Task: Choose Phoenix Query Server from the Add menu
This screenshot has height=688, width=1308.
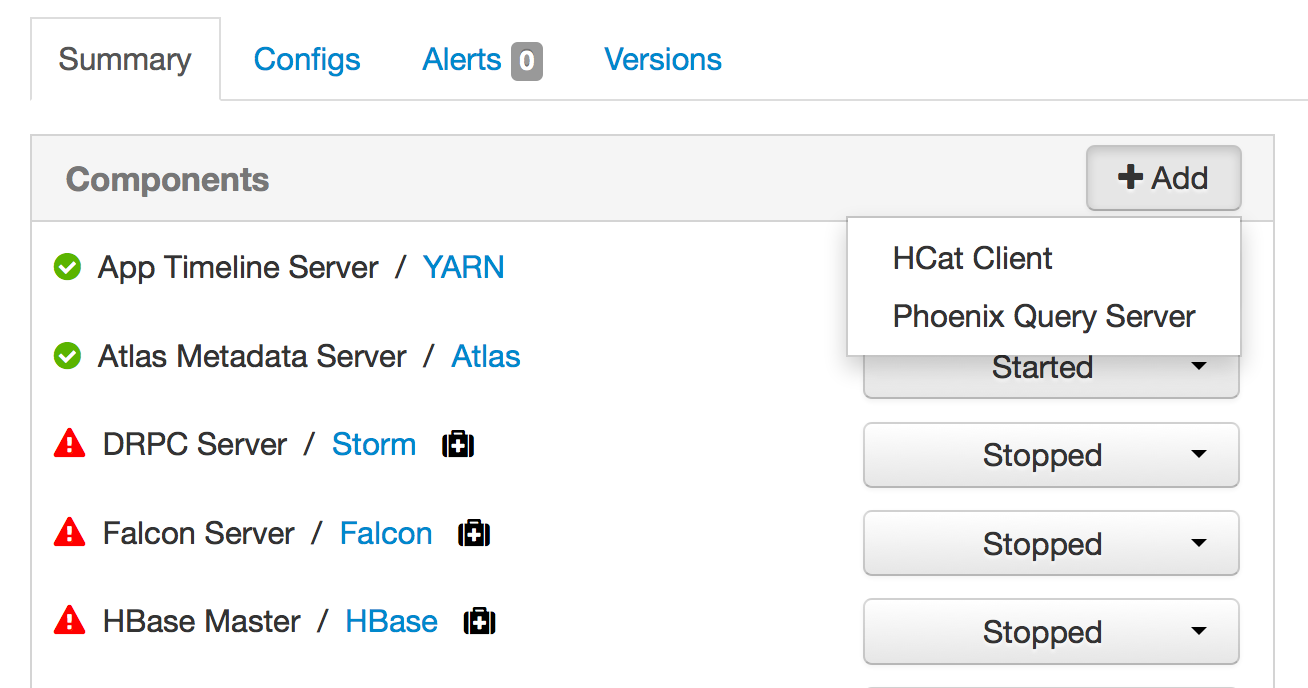Action: point(1043,316)
